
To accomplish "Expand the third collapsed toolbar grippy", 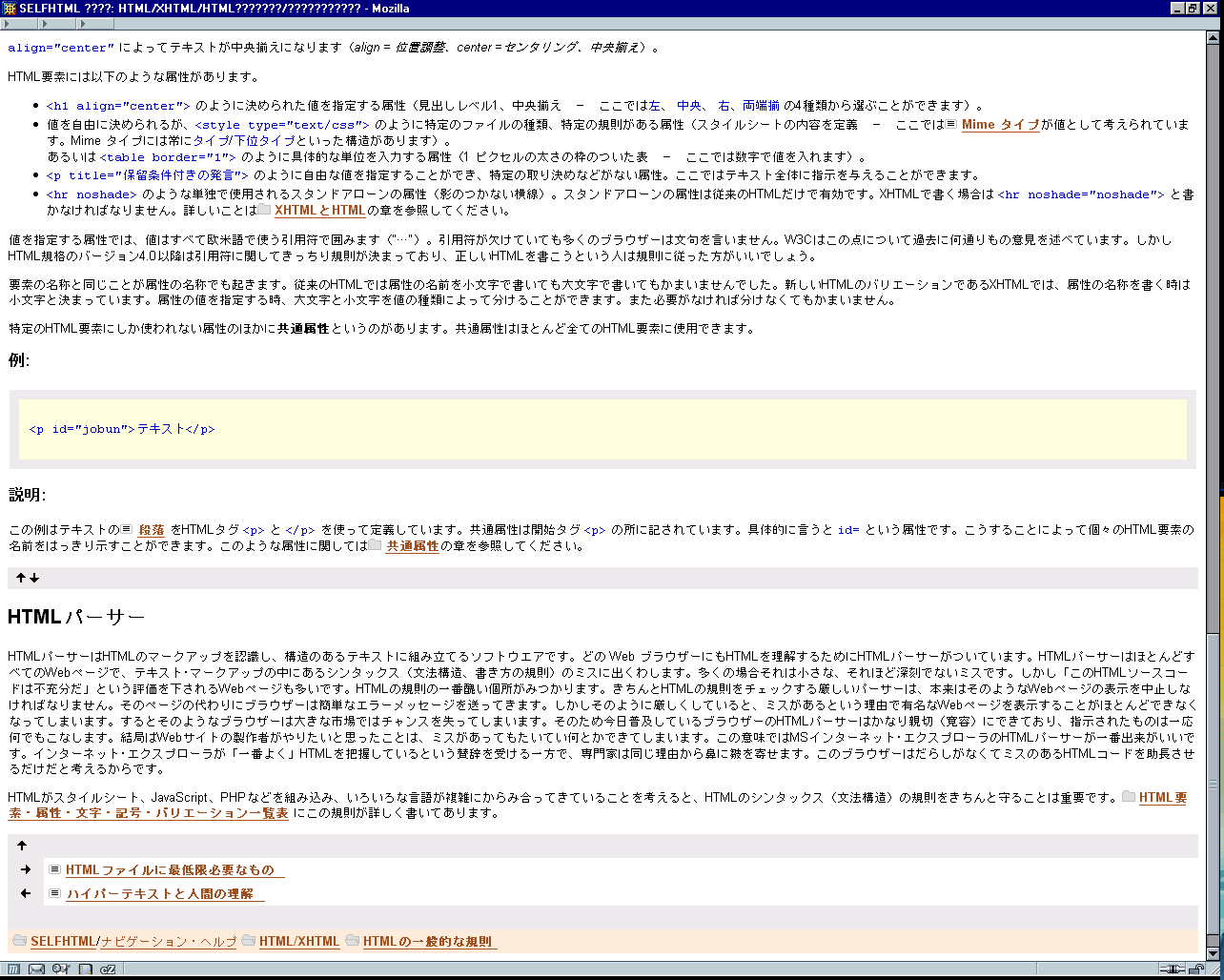I will (95, 24).
